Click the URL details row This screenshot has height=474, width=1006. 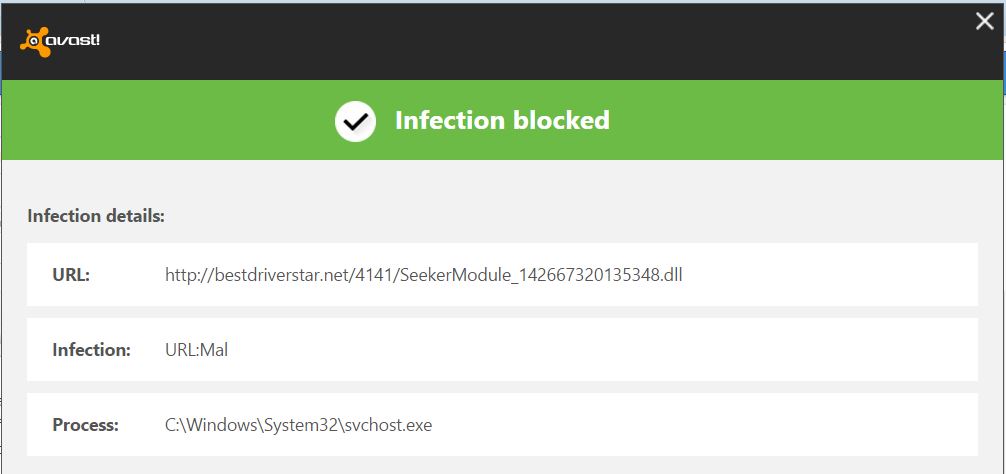tap(502, 275)
